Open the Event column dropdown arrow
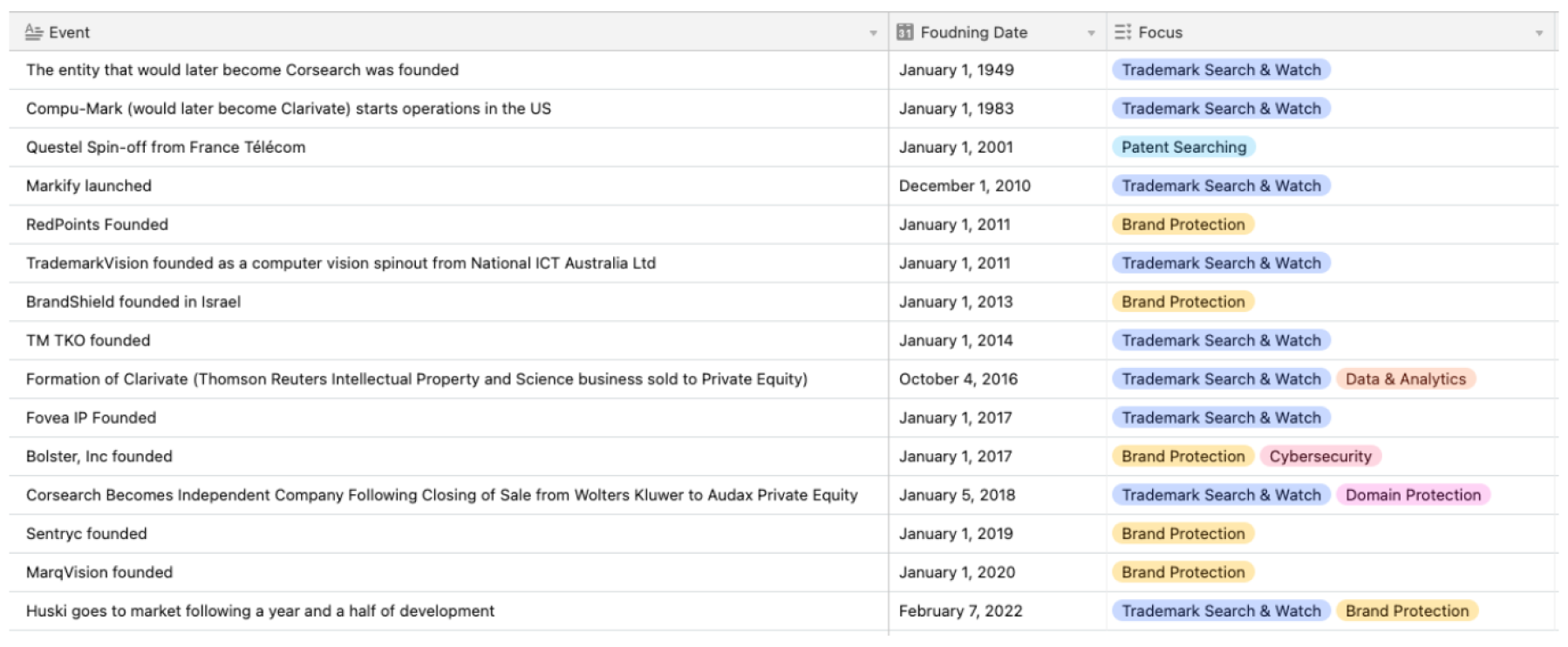 coord(873,33)
